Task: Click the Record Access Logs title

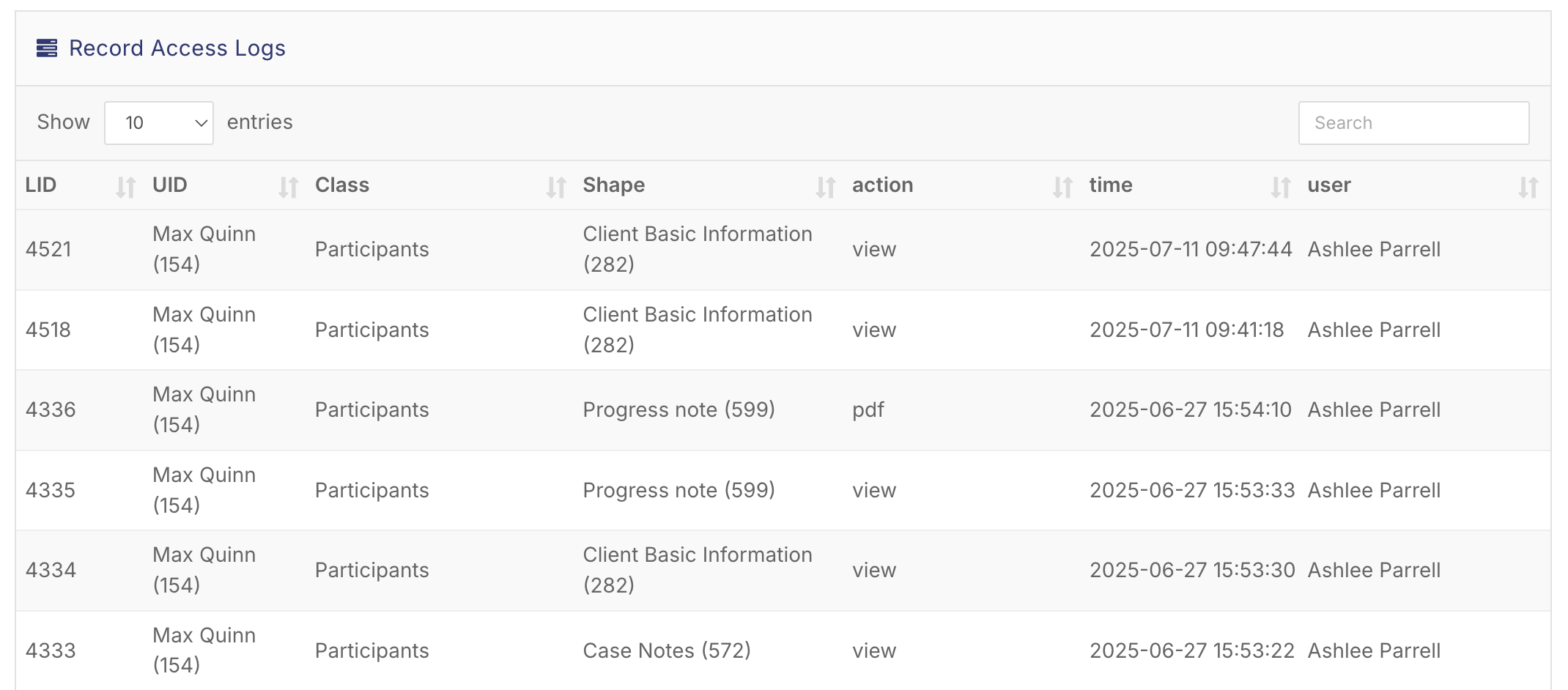Action: [177, 48]
